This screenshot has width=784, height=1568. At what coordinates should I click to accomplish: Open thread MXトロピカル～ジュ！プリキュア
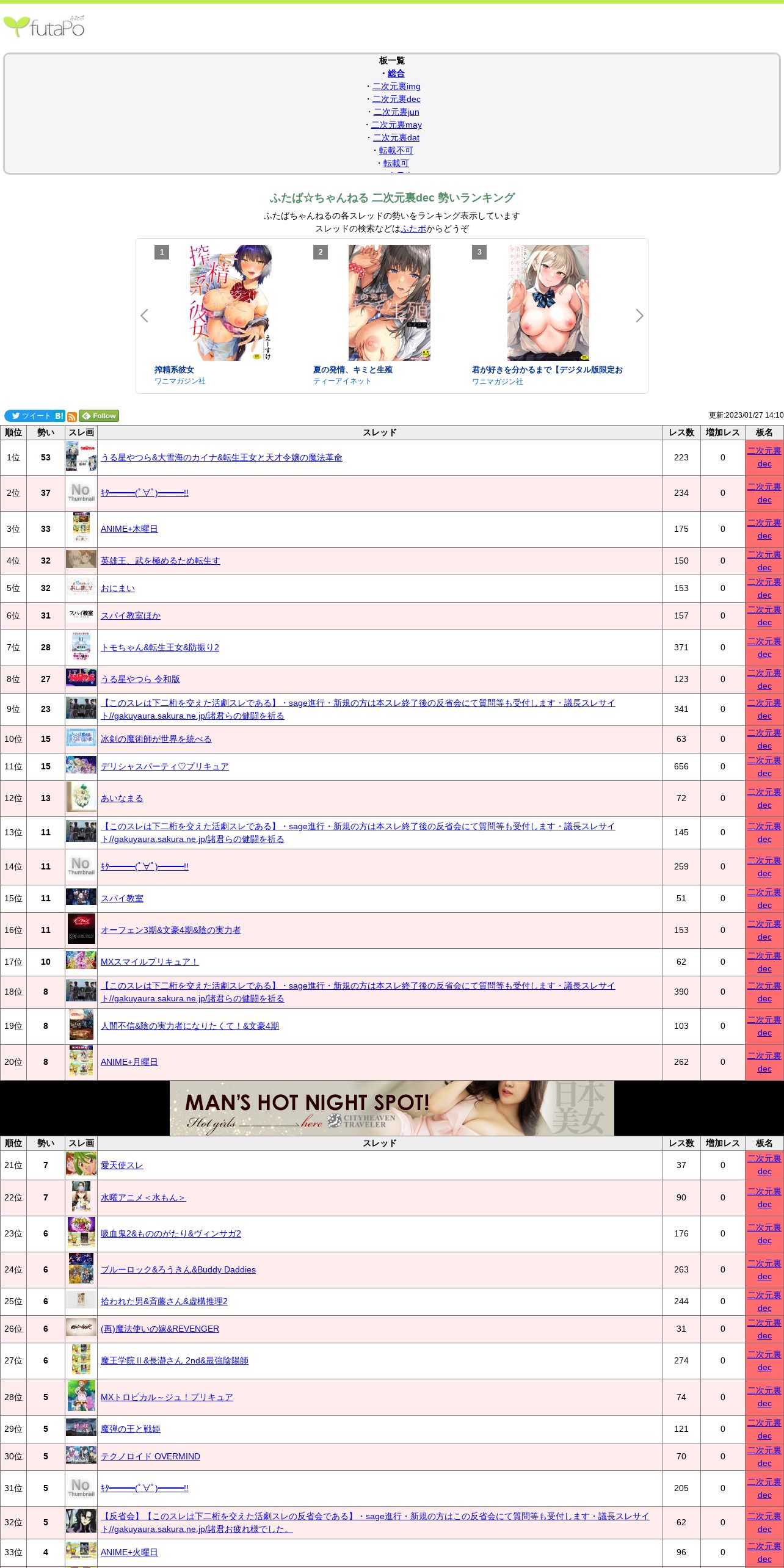click(167, 1397)
